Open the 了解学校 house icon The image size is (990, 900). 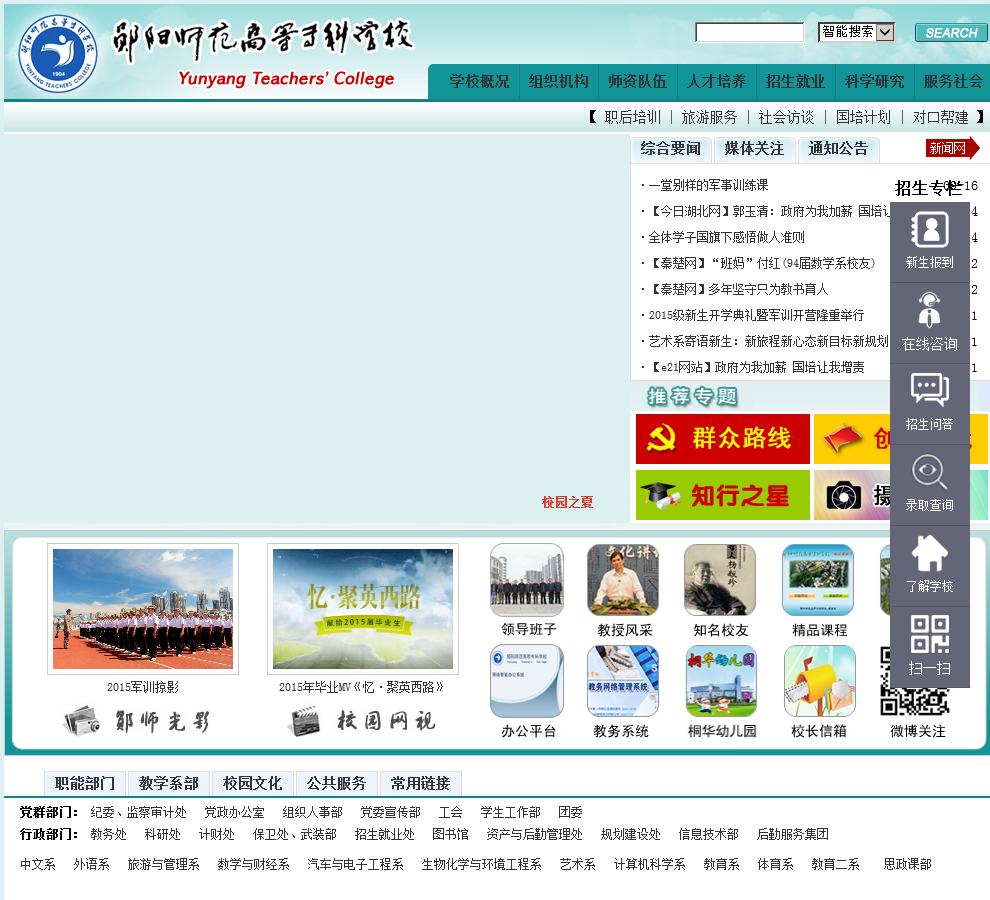coord(929,553)
